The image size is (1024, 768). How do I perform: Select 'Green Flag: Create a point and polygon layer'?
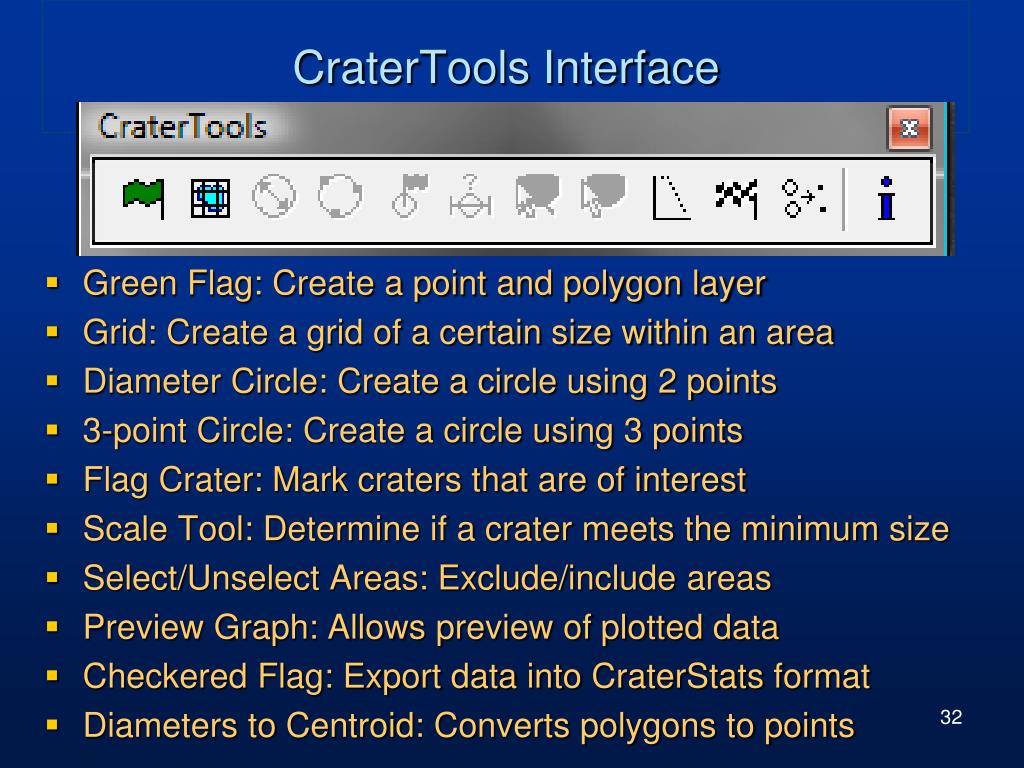click(x=424, y=284)
